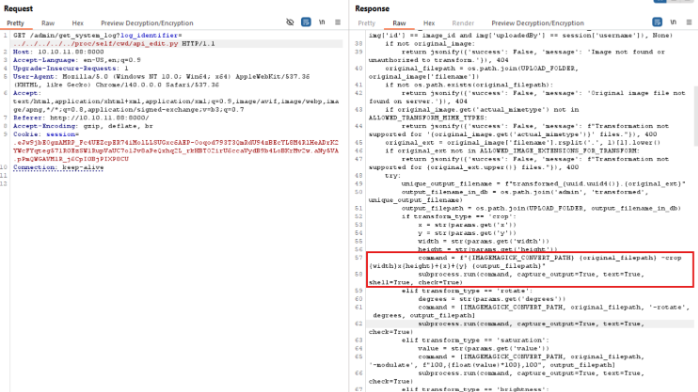Click the 'Request' panel heading
Image resolution: width=698 pixels, height=392 pixels.
click(x=18, y=8)
